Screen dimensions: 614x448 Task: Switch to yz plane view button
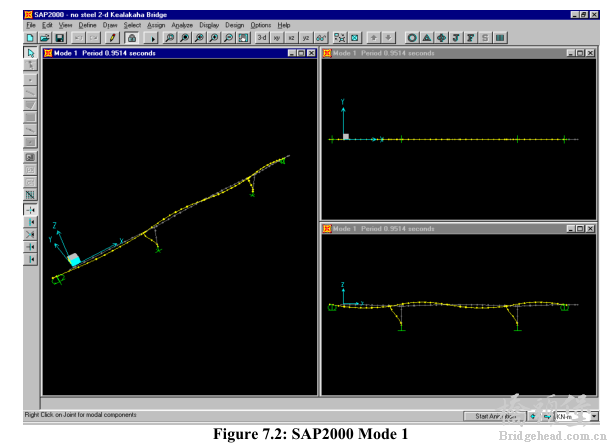(306, 38)
